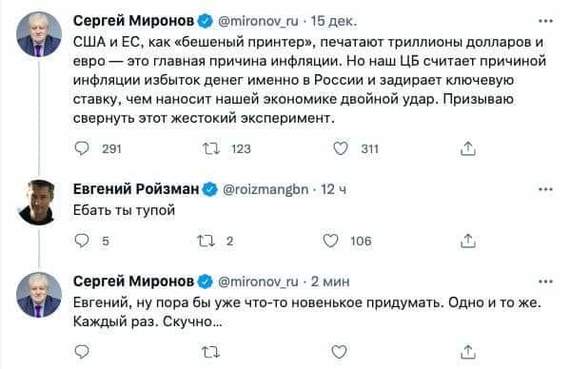Retweet the tweet showing 123 retweets

[211, 148]
